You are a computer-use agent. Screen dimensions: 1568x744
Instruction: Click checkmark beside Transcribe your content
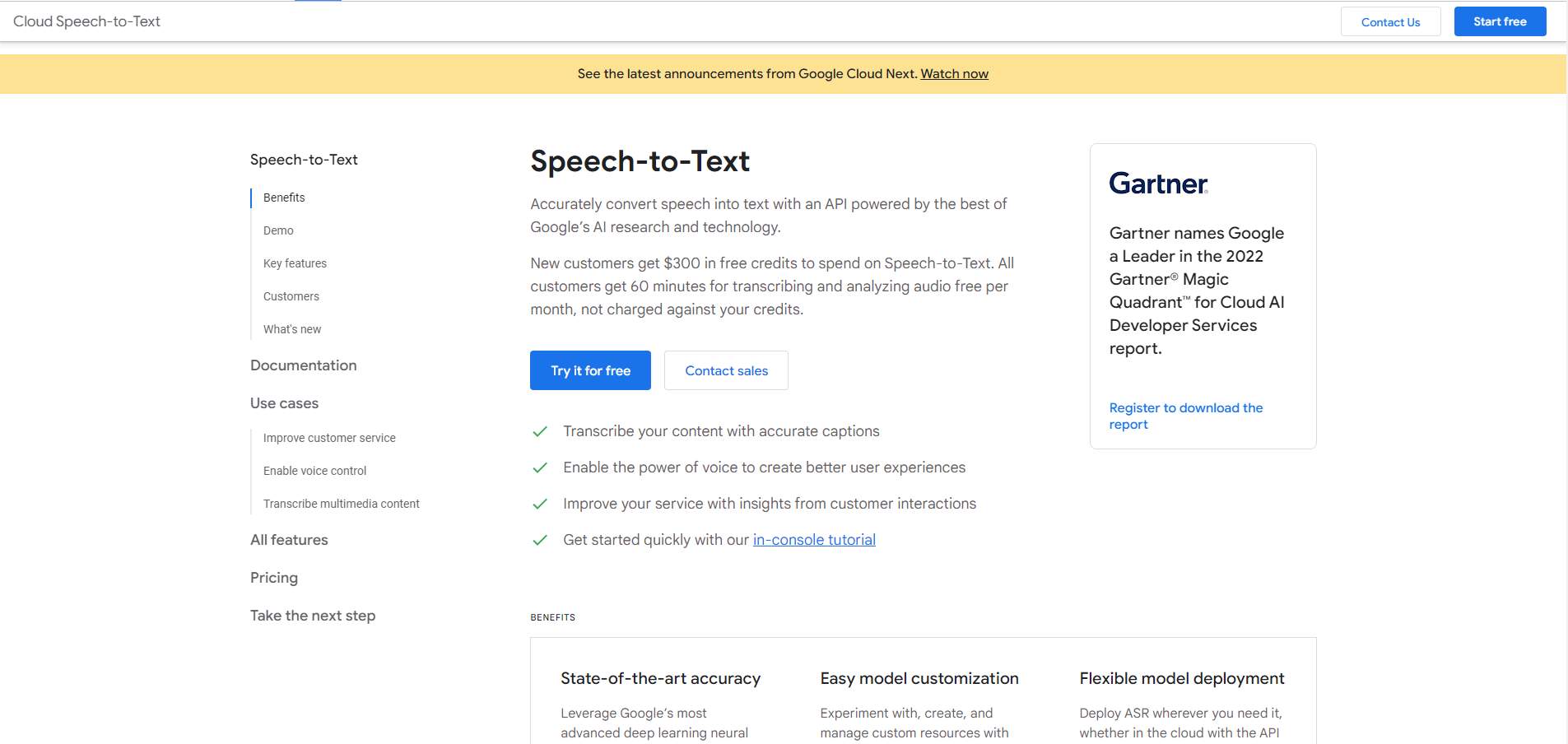click(x=540, y=431)
